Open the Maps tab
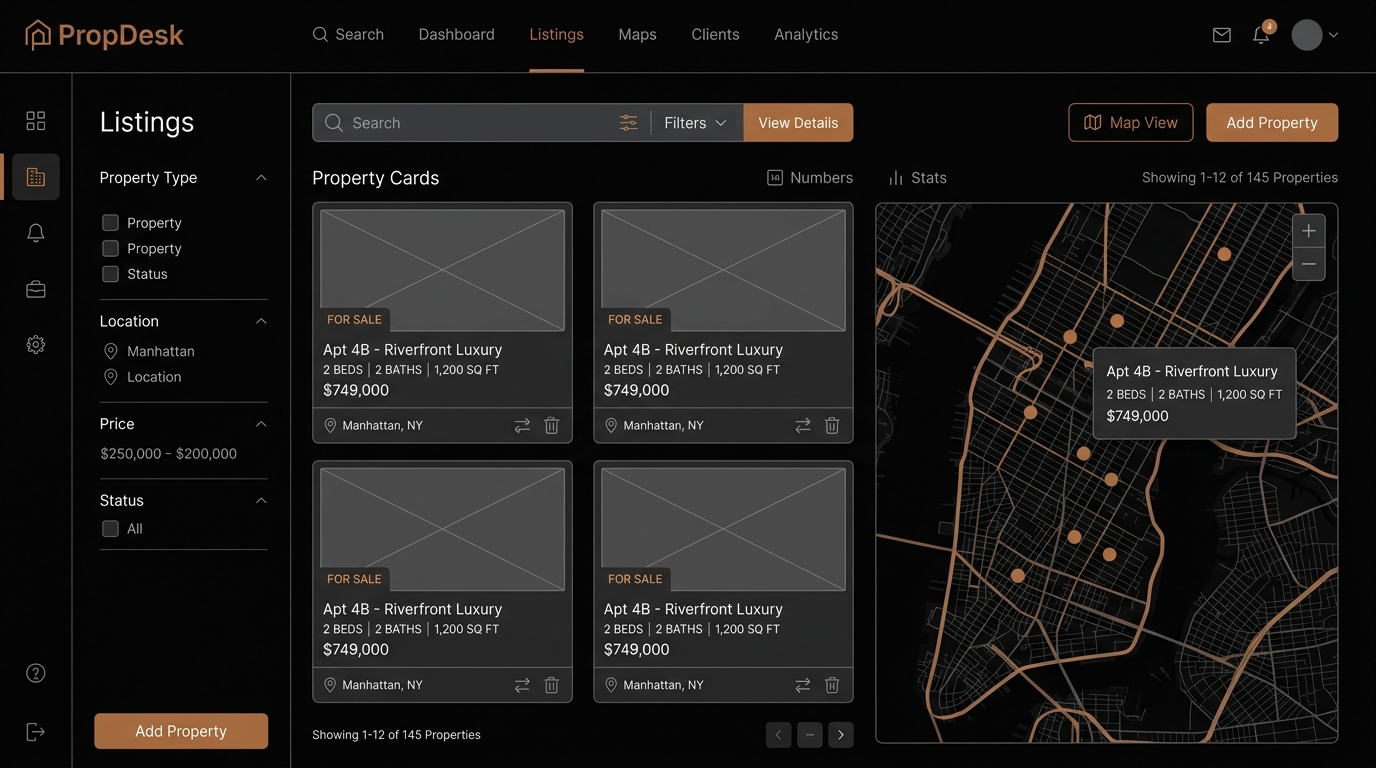This screenshot has width=1376, height=768. 638,35
